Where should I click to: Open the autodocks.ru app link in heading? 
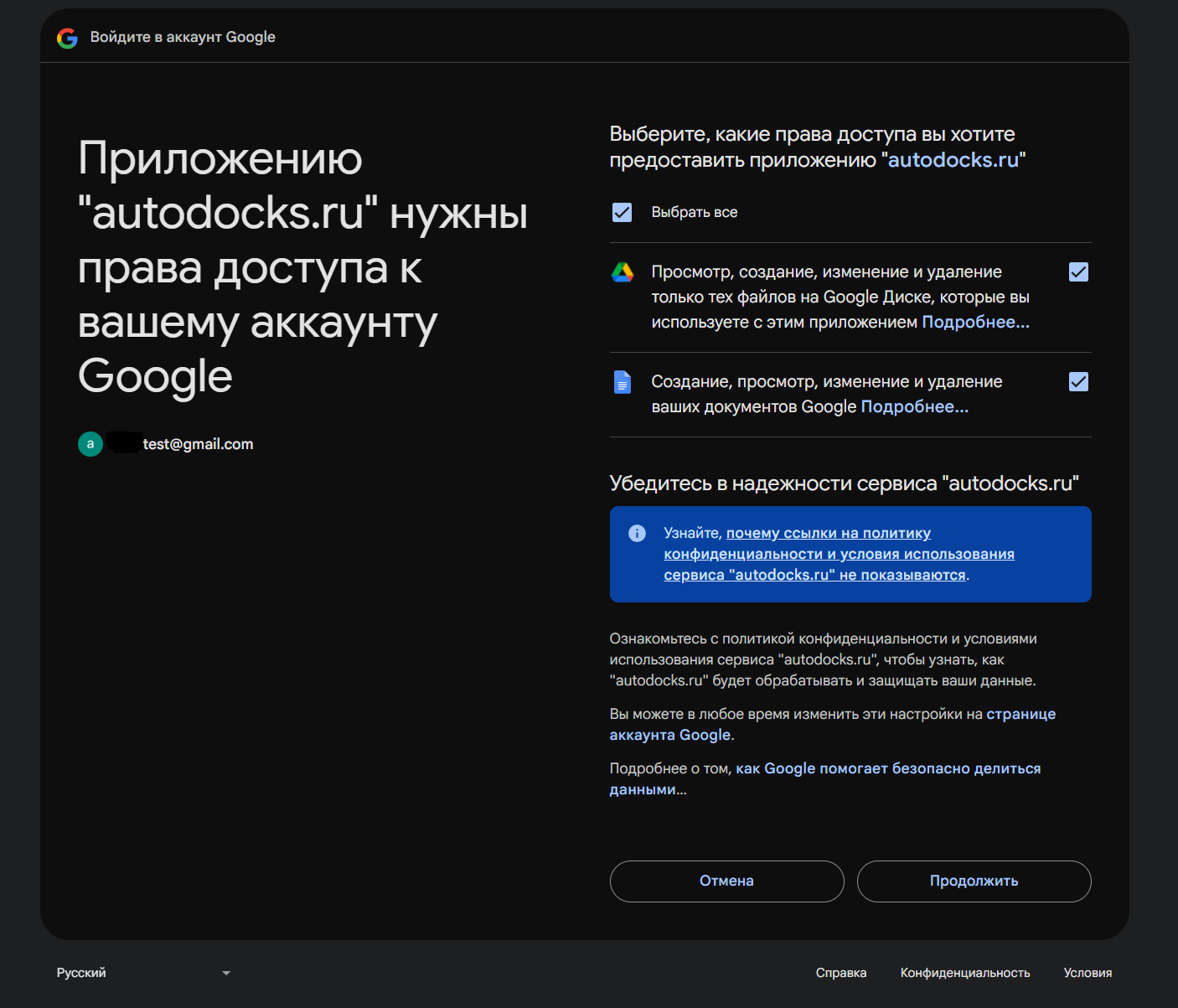953,160
